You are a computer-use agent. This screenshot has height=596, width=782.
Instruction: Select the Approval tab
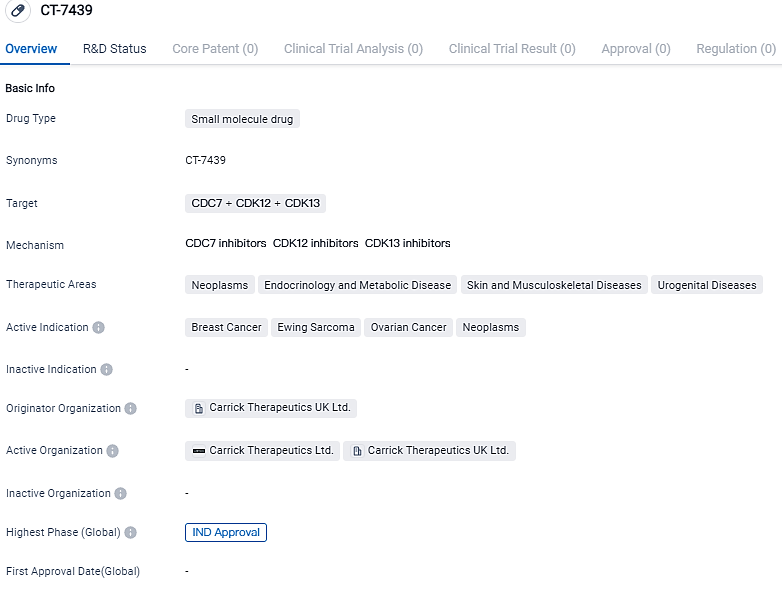point(635,48)
